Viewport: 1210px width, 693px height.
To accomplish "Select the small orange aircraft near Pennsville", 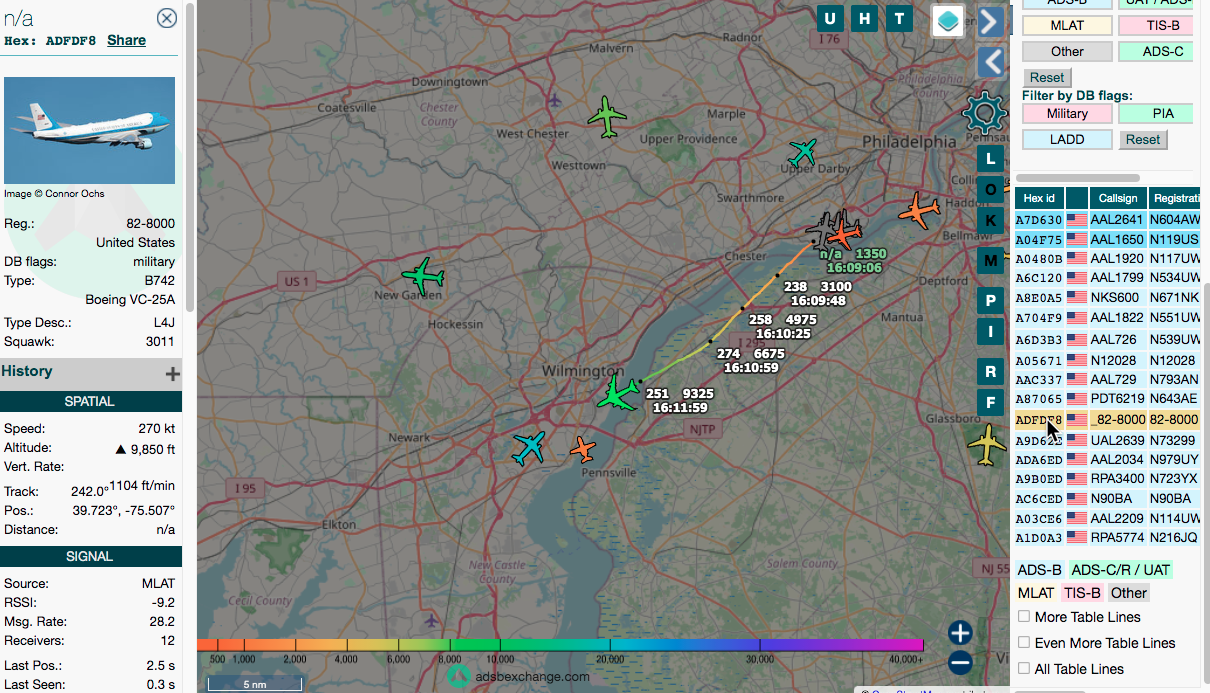I will tap(583, 449).
